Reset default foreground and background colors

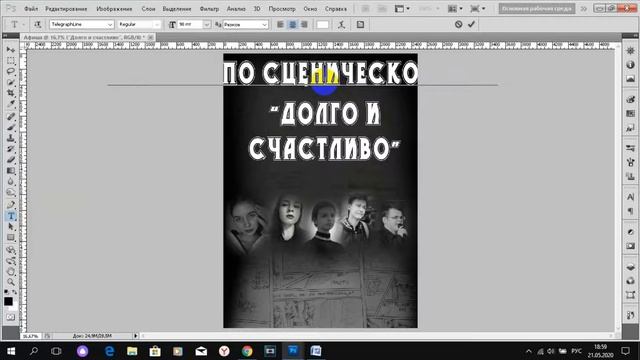[6, 292]
